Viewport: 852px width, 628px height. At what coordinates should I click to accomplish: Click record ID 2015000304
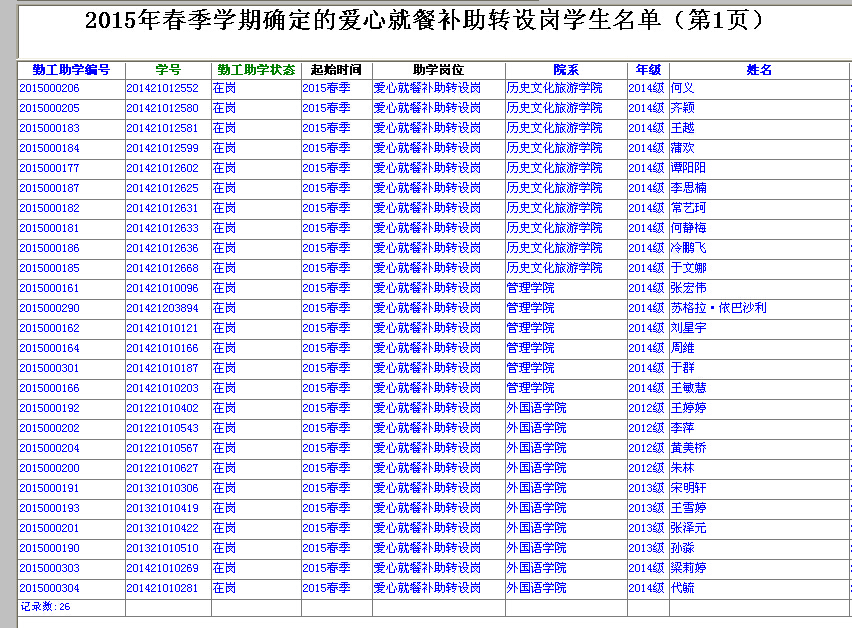(x=49, y=588)
